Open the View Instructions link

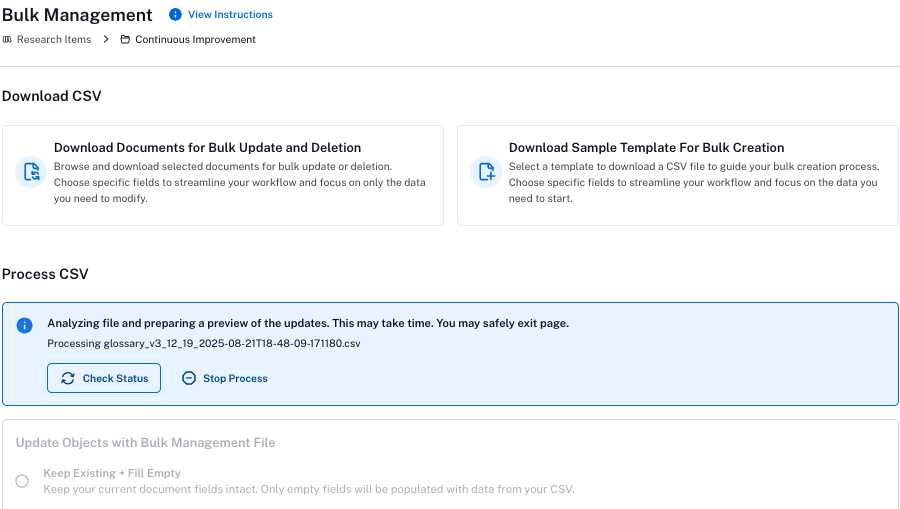tap(230, 14)
